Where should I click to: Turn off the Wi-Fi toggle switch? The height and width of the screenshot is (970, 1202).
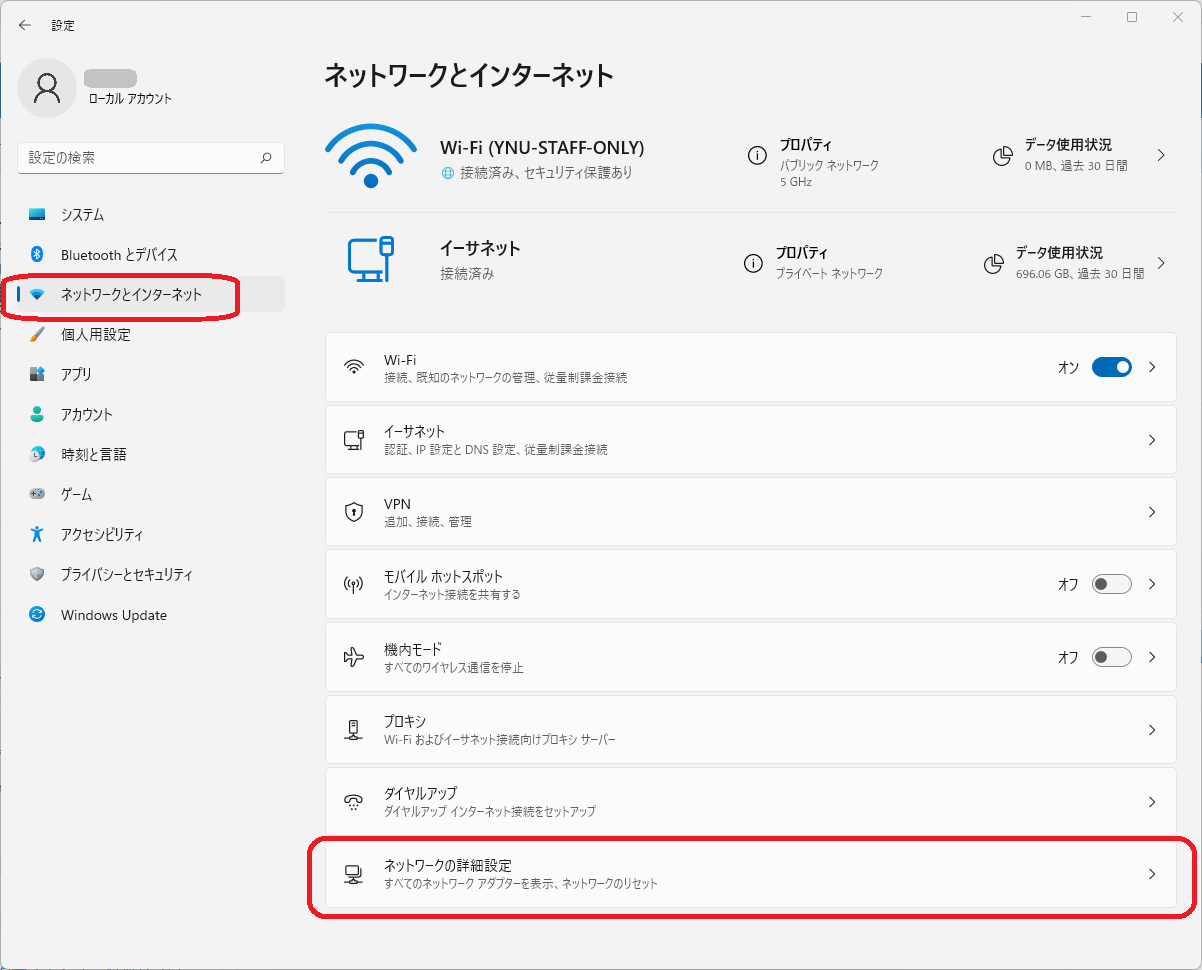[x=1111, y=367]
